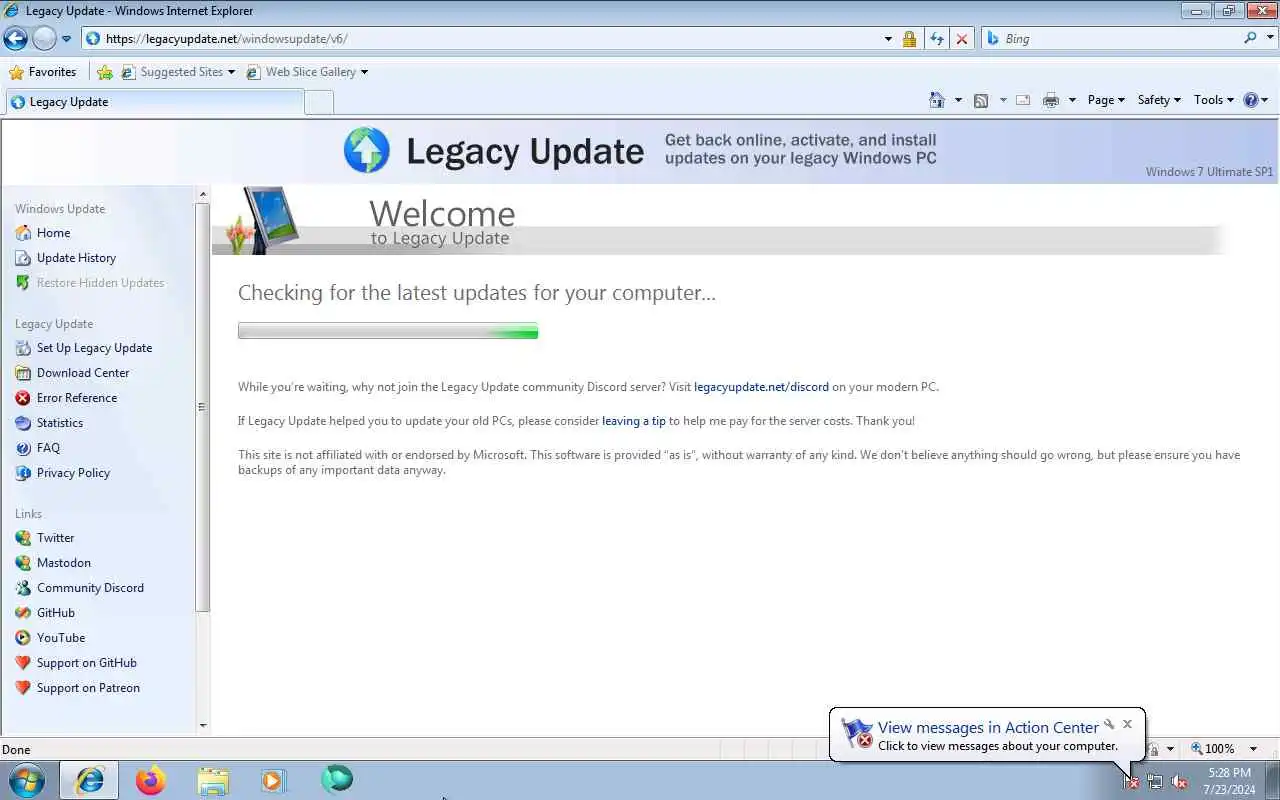Open the Safety menu
This screenshot has height=800, width=1280.
click(x=1159, y=100)
